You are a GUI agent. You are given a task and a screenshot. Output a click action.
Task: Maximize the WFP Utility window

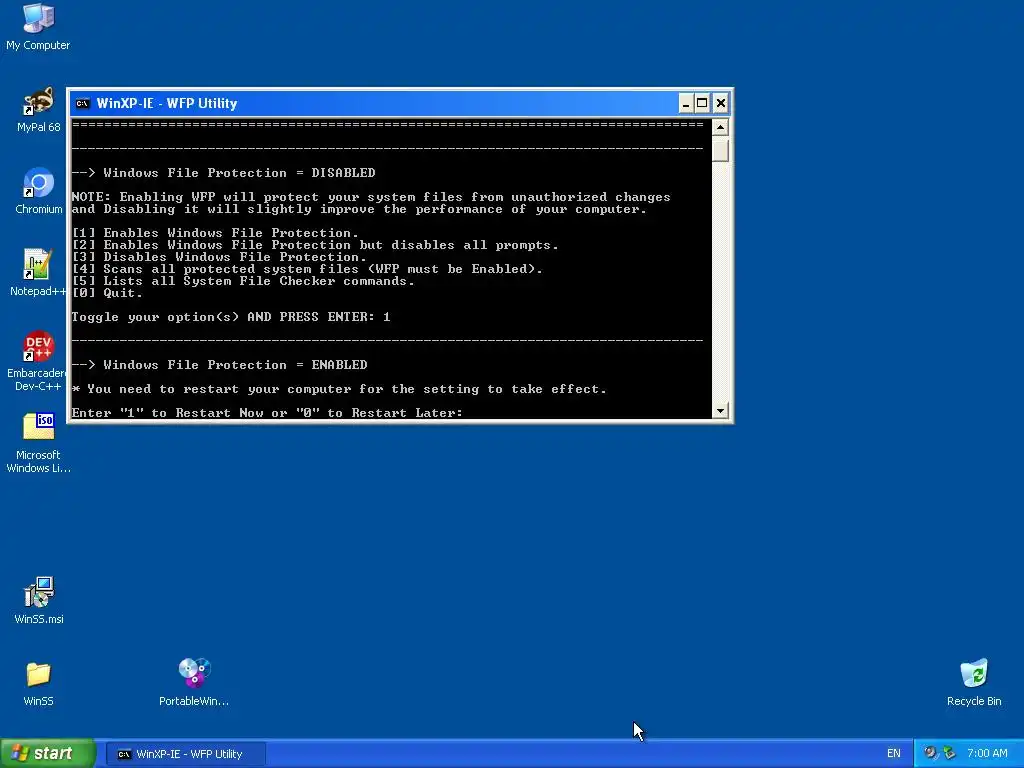[702, 103]
